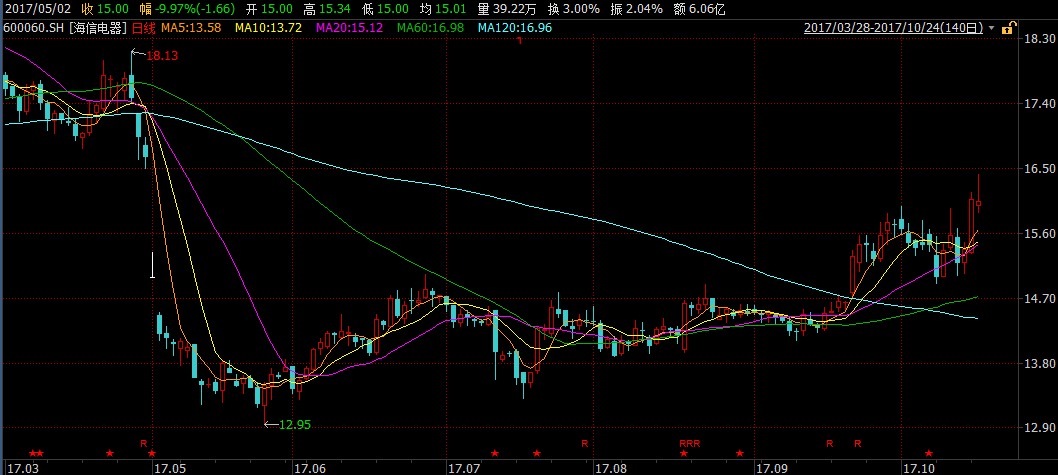Screen dimensions: 1058x475
Task: Click the candlestick at the 18.13 high
Action: 131,86
